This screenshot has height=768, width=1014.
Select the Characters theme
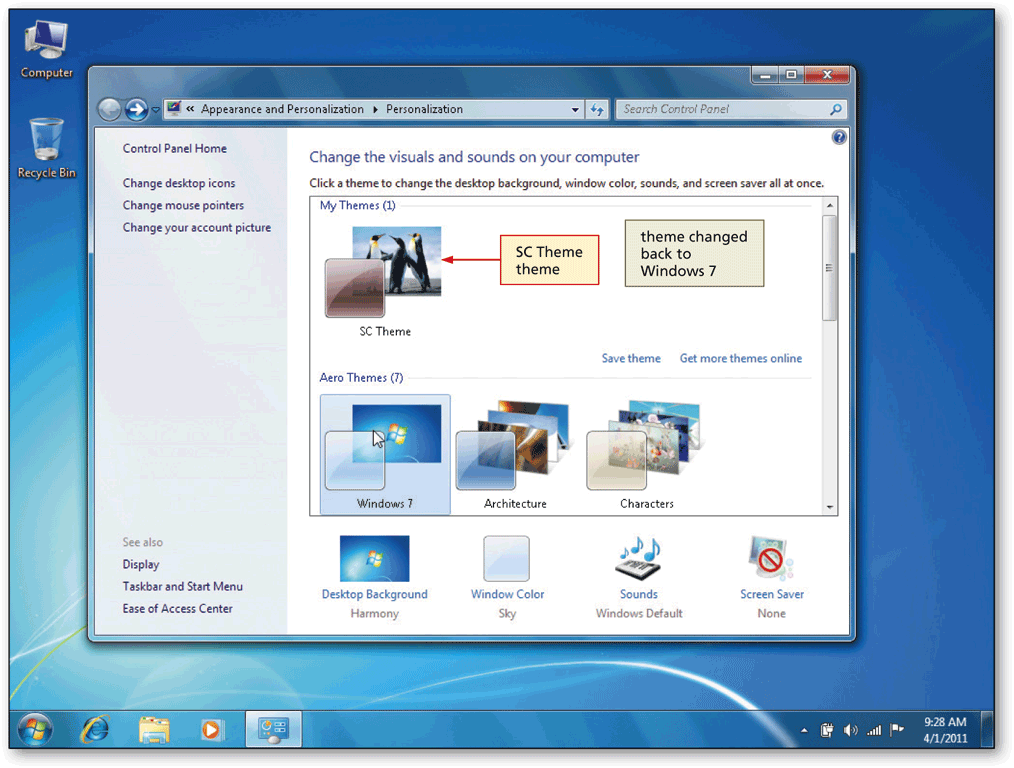point(646,454)
